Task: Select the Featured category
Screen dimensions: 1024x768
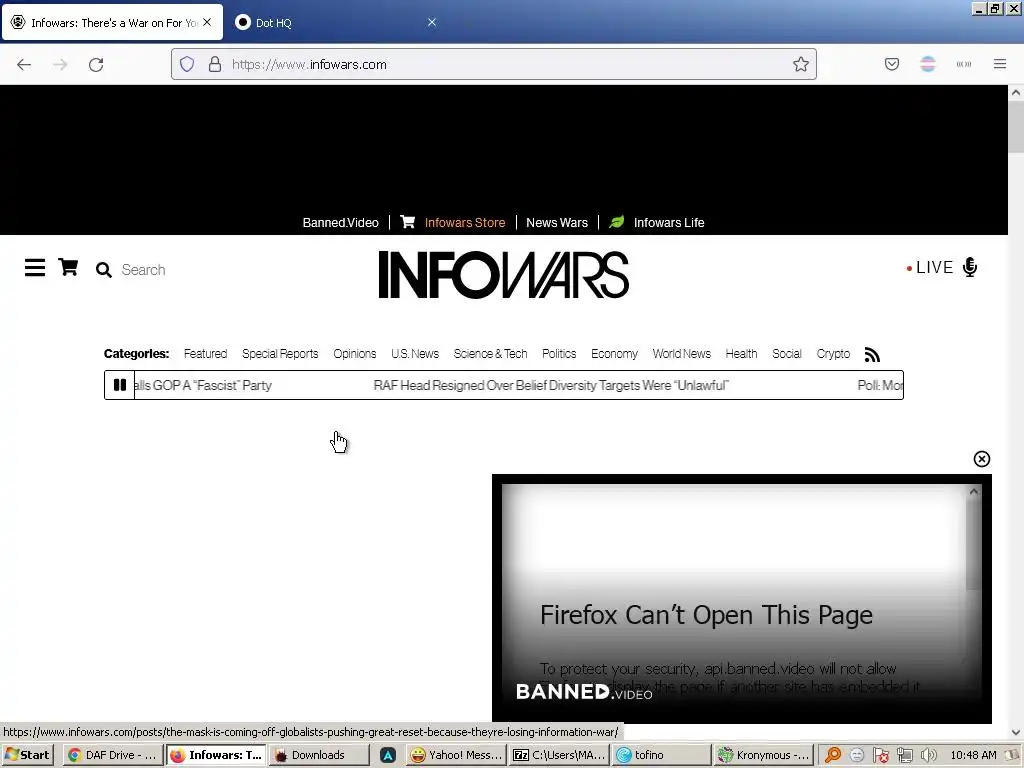Action: point(205,354)
